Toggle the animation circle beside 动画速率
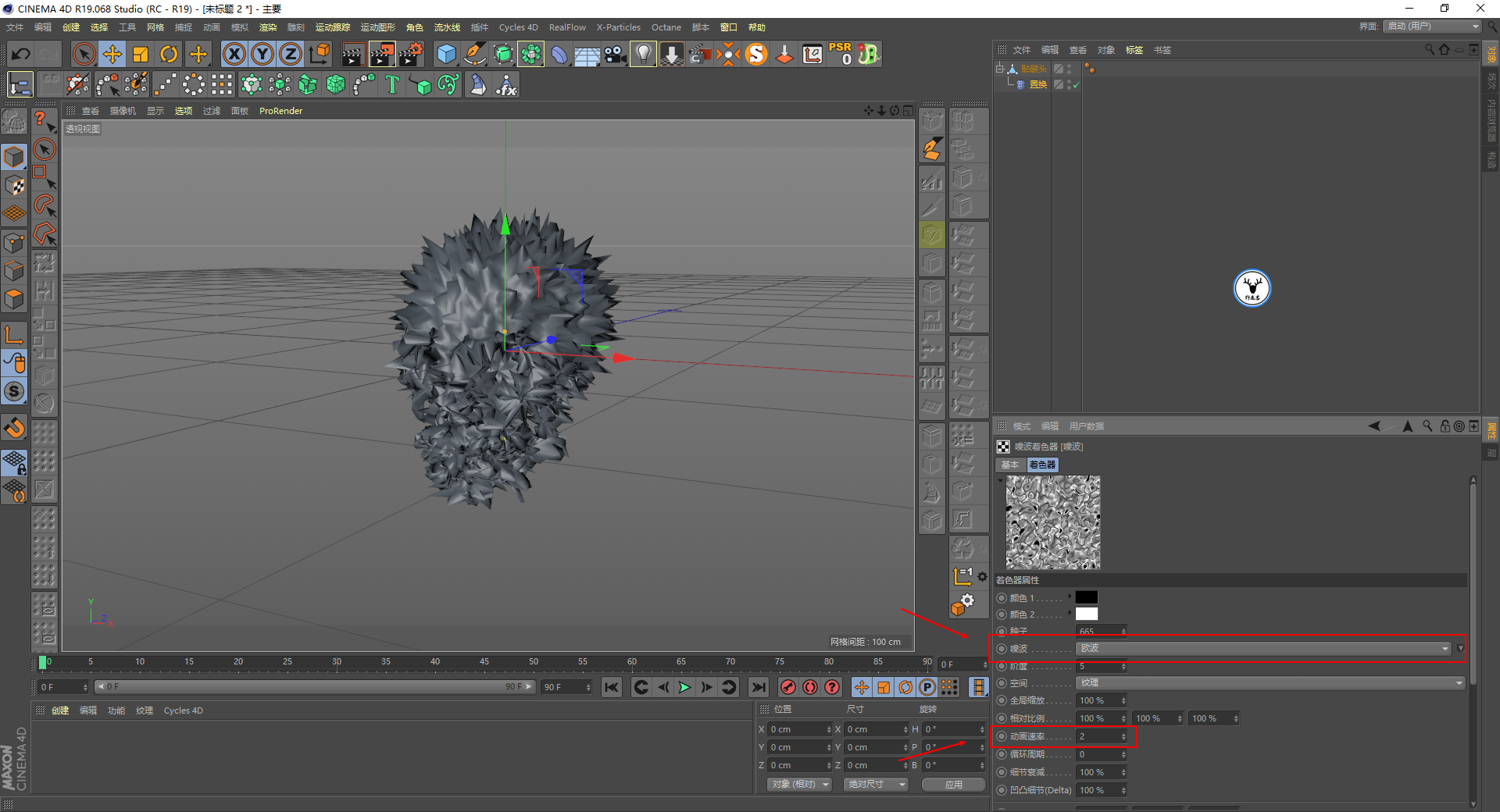 pyautogui.click(x=1002, y=736)
